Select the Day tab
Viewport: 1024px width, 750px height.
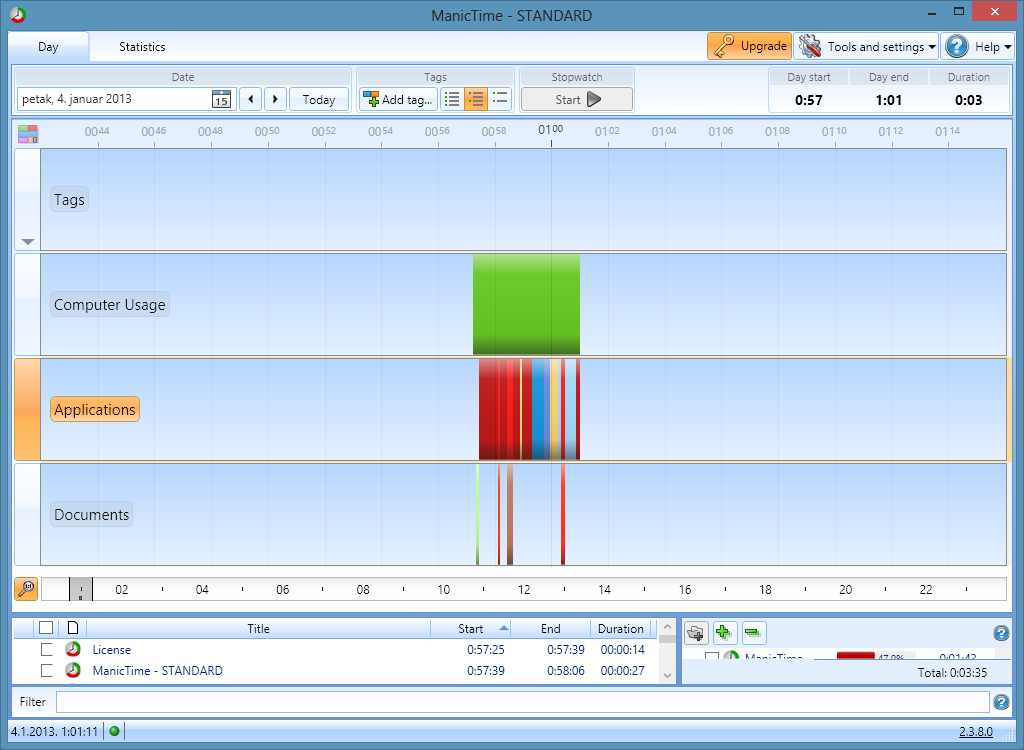(x=48, y=47)
